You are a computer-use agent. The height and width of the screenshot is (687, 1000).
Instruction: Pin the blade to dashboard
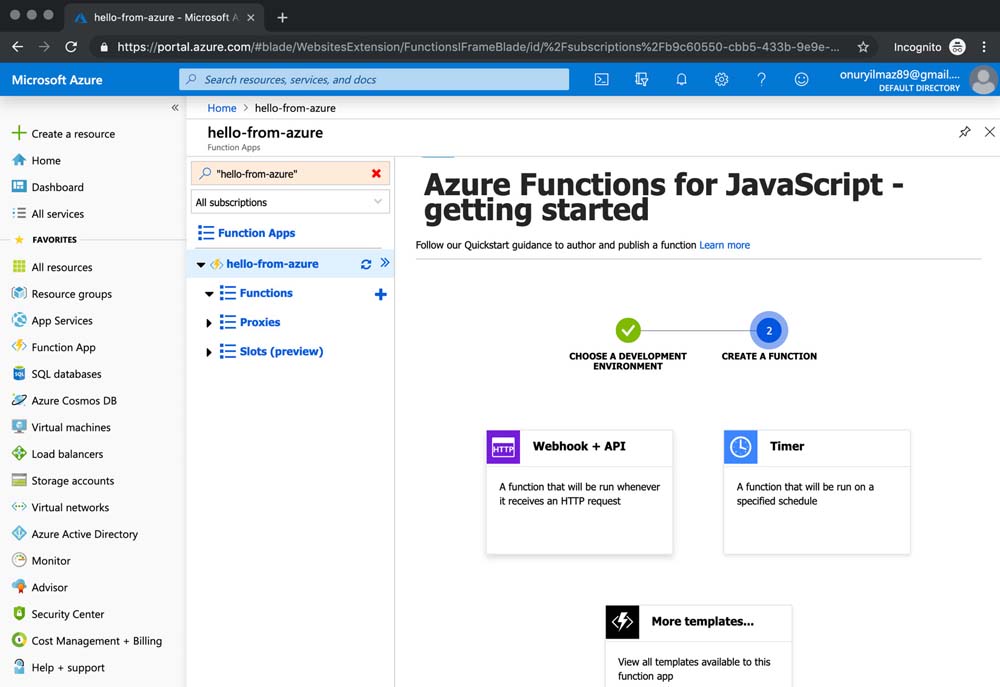tap(964, 132)
